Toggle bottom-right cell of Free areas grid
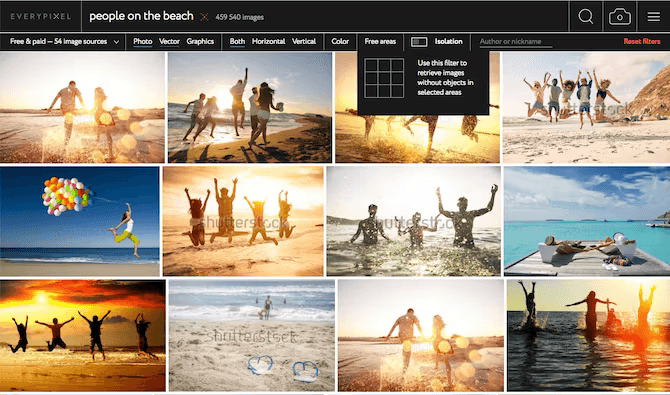 point(397,91)
